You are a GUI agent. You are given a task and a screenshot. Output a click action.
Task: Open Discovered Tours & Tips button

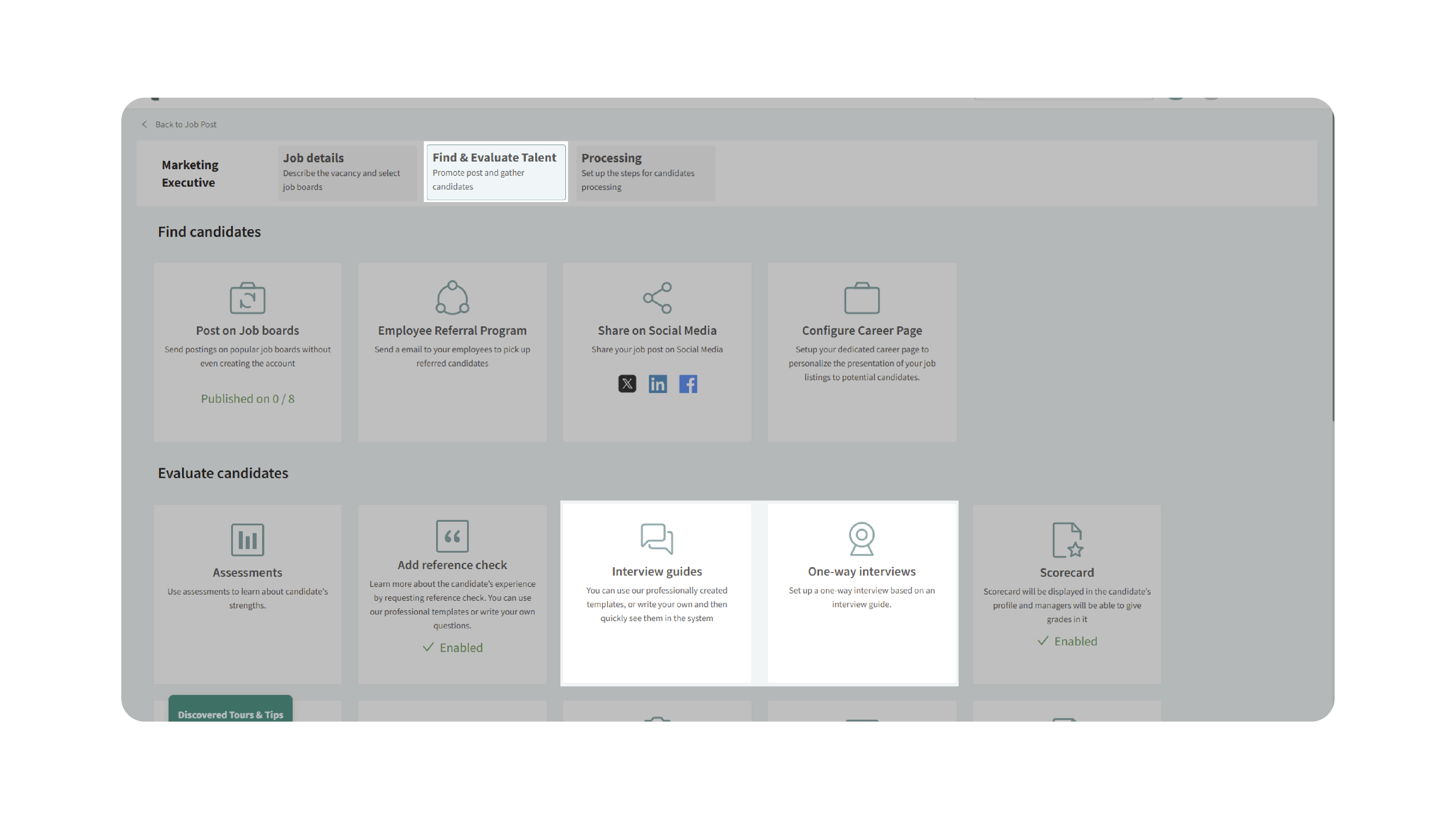point(230,713)
